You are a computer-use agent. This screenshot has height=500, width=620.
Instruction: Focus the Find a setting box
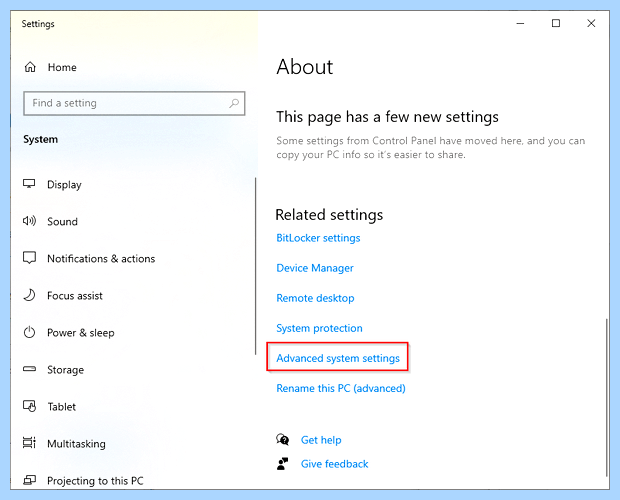point(134,104)
